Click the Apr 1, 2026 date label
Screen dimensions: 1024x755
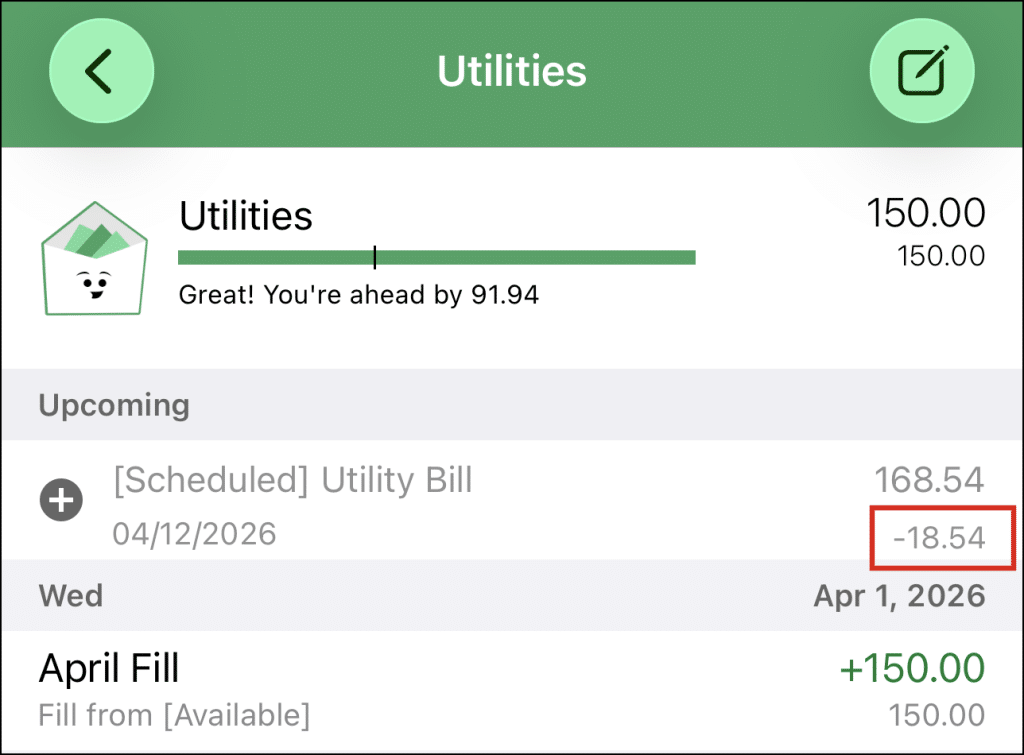tap(899, 596)
